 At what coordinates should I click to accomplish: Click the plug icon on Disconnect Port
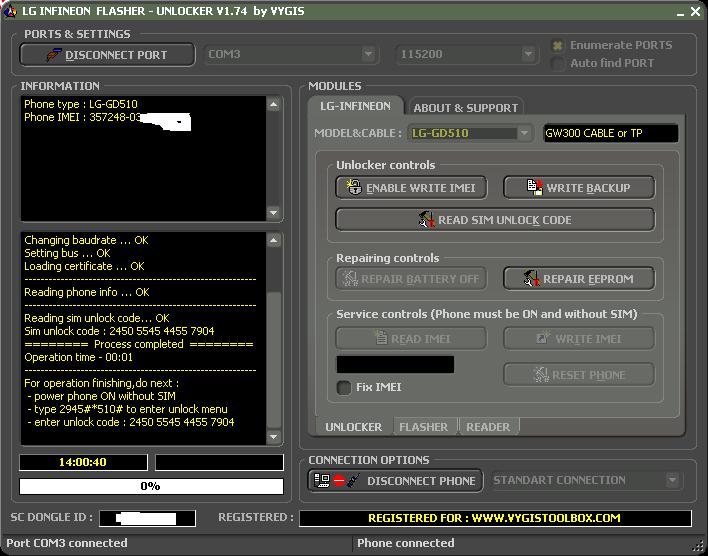point(54,55)
